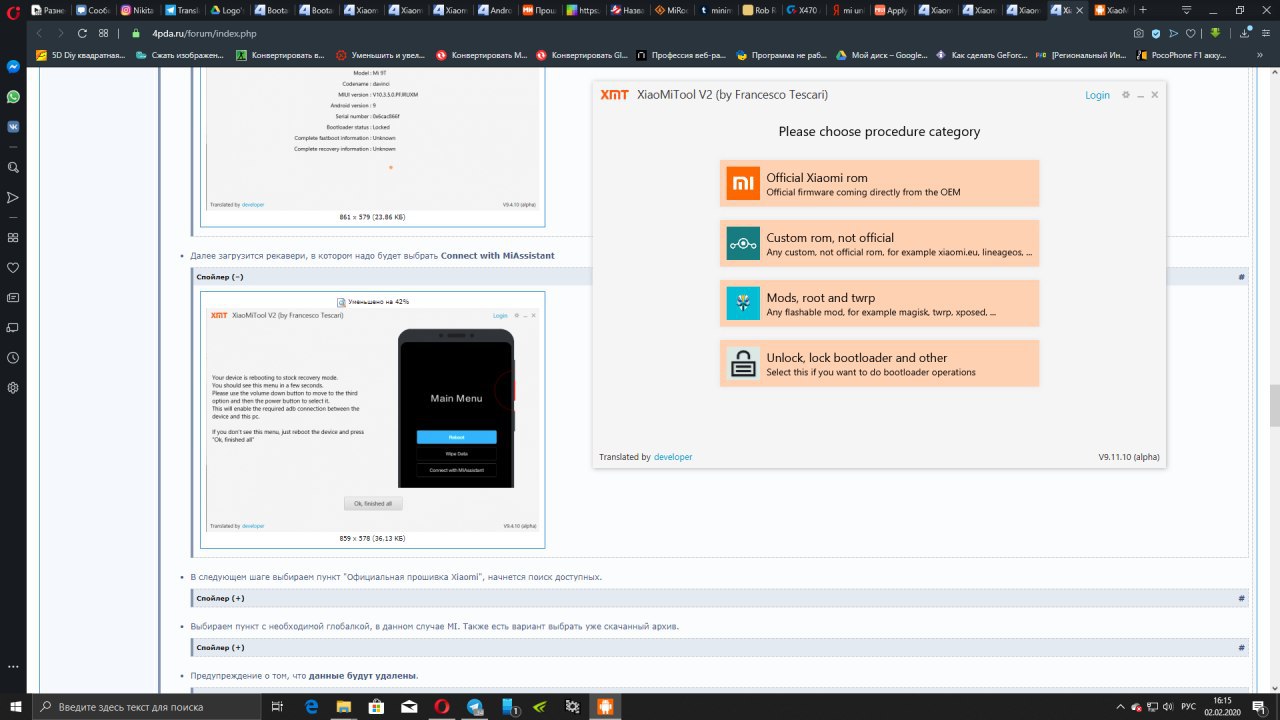The width and height of the screenshot is (1280, 720).
Task: Open device info screenshot thumbnail
Action: click(372, 140)
